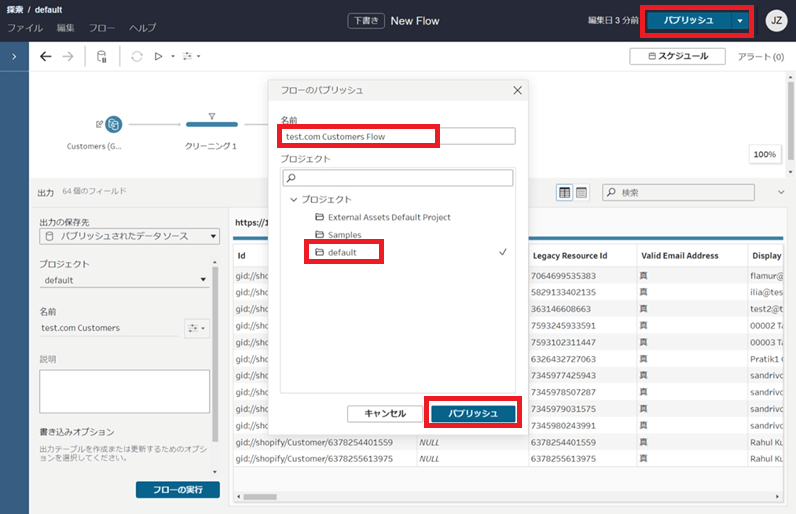Image resolution: width=796 pixels, height=514 pixels.
Task: Open the default project dropdown in output pane
Action: click(x=124, y=280)
